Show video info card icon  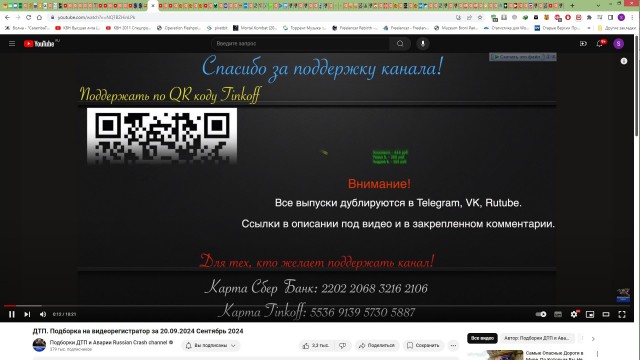(624, 61)
